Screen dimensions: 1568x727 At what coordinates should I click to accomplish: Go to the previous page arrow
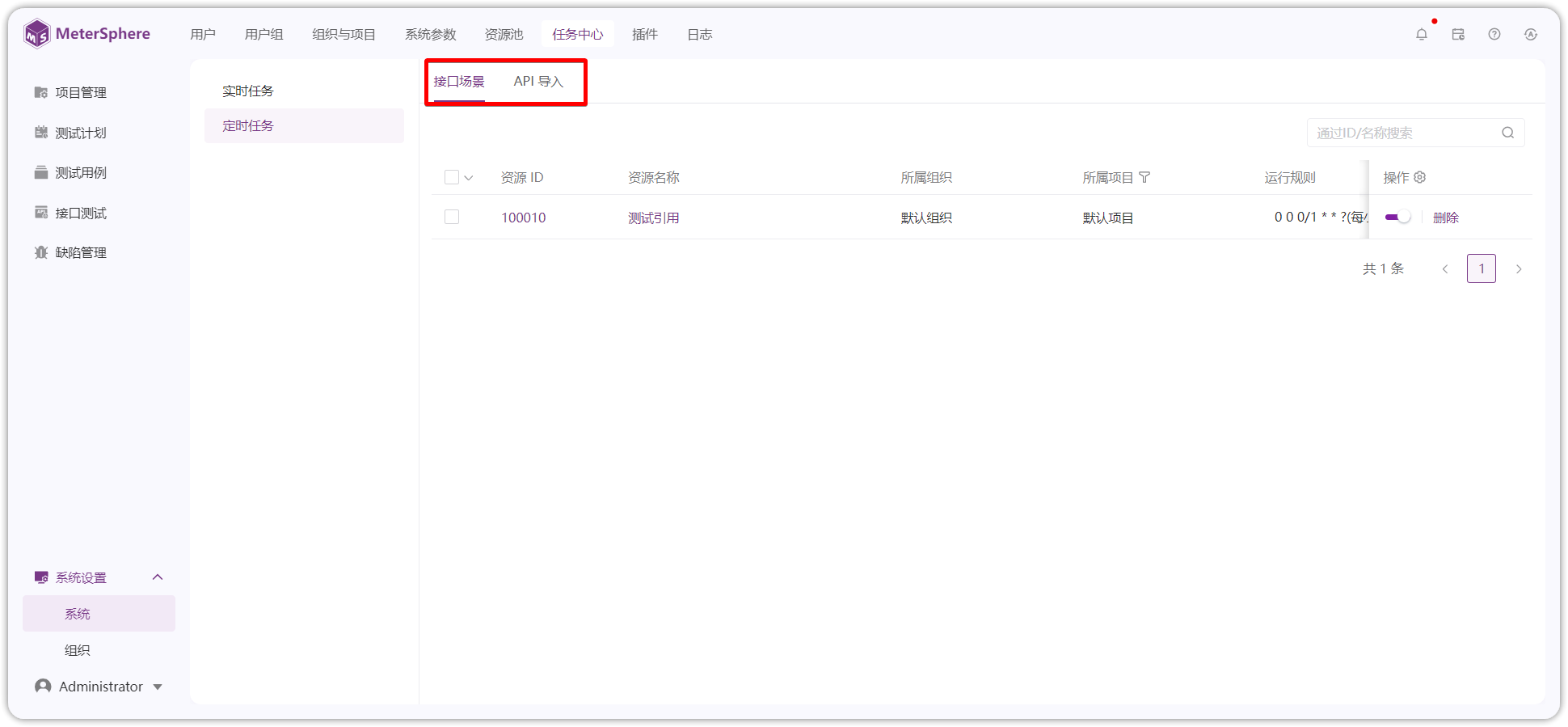tap(1445, 268)
